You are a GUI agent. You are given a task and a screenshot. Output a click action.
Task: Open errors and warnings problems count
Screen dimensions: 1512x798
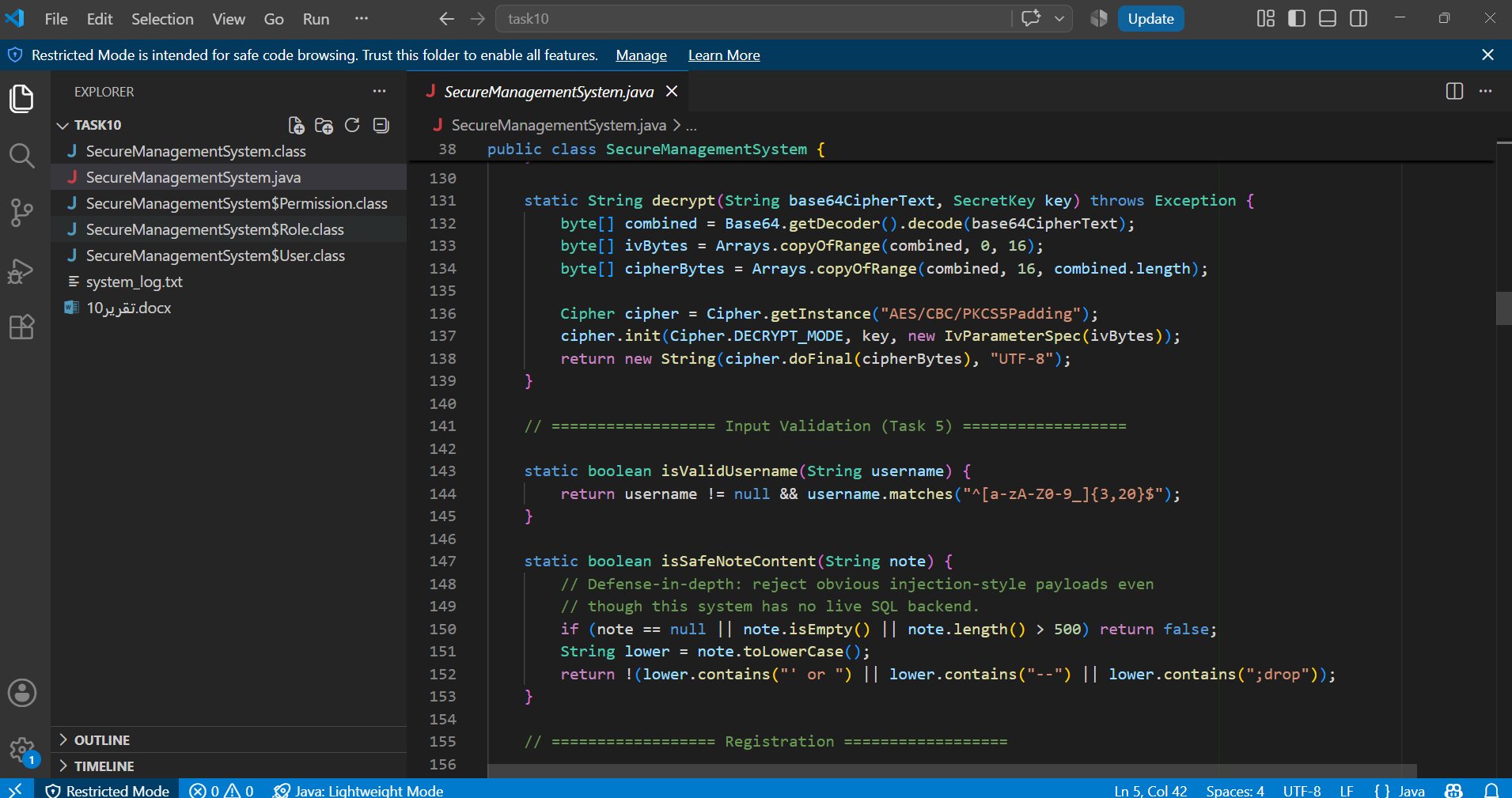pyautogui.click(x=222, y=790)
